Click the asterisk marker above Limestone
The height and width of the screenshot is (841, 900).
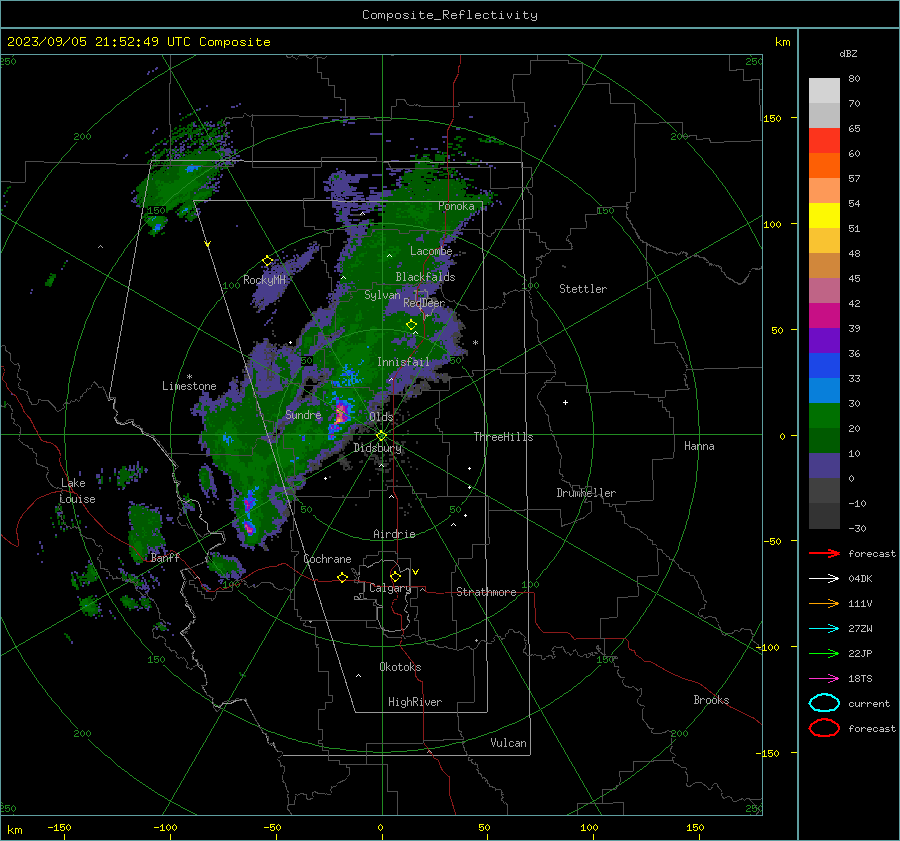pos(189,377)
